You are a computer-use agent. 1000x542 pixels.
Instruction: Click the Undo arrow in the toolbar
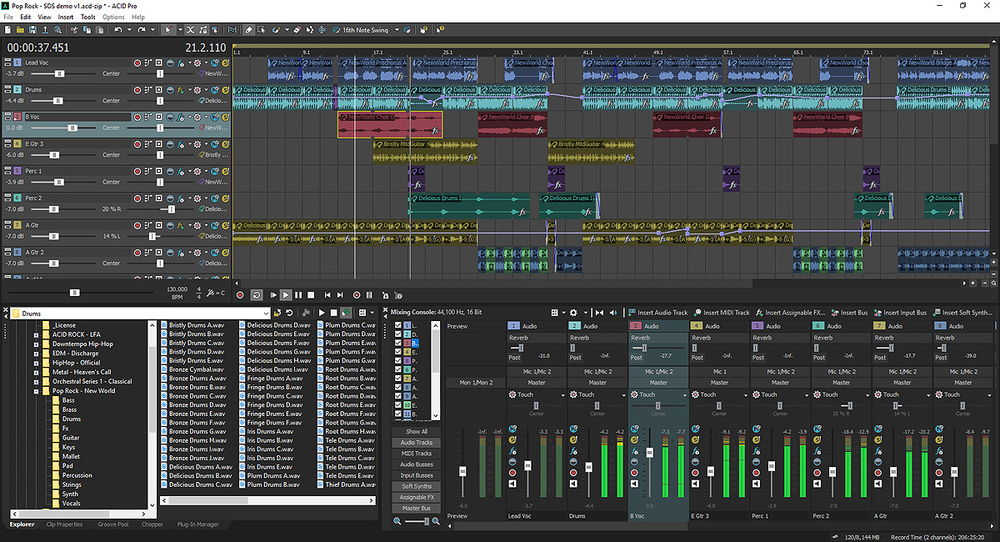tap(120, 30)
